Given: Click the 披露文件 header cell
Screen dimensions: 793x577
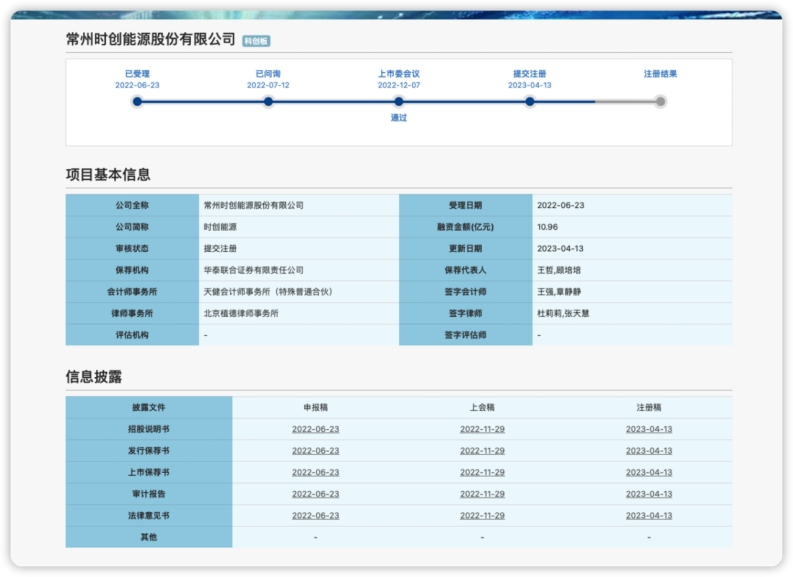Looking at the screenshot, I should (x=149, y=407).
